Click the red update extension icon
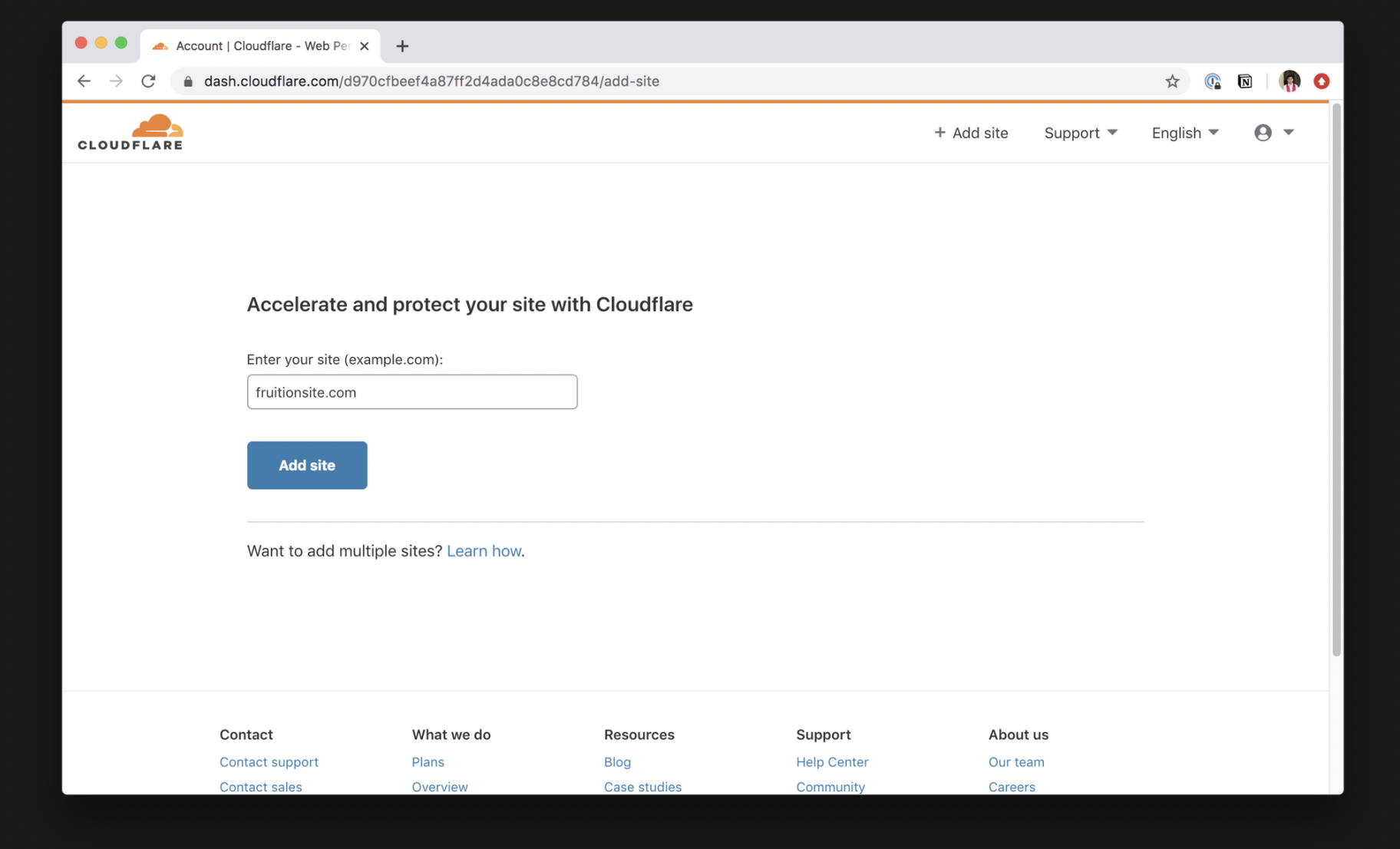Image resolution: width=1400 pixels, height=849 pixels. click(1321, 81)
